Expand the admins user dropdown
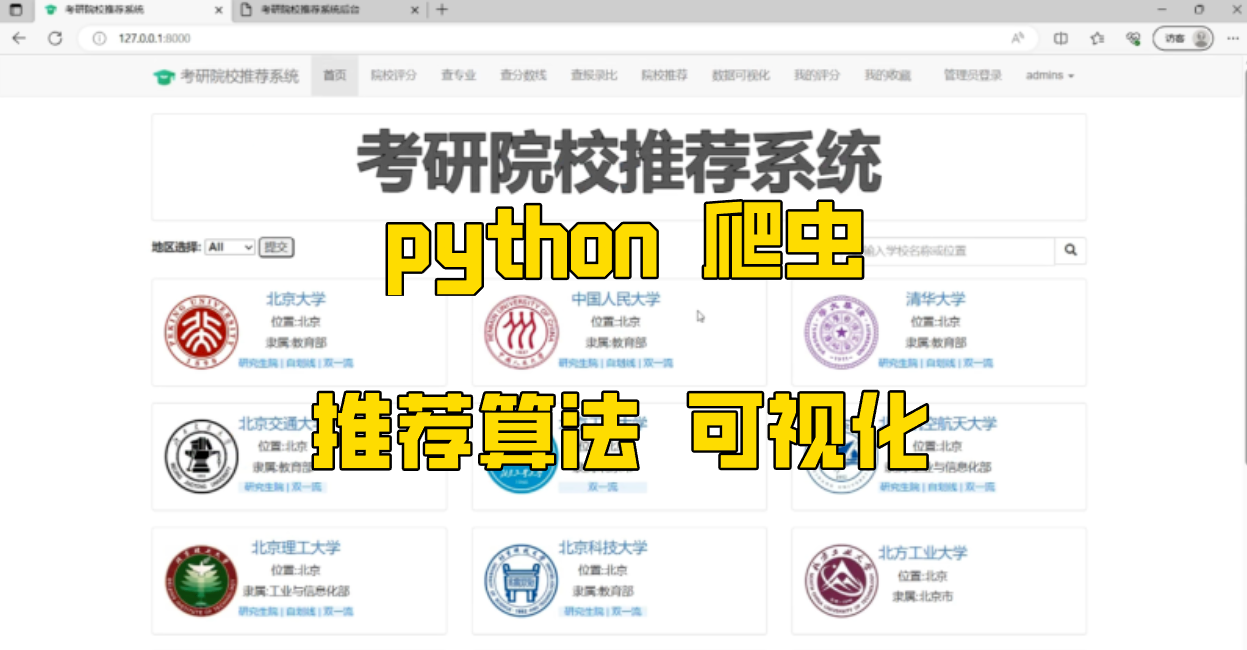 (x=1050, y=76)
